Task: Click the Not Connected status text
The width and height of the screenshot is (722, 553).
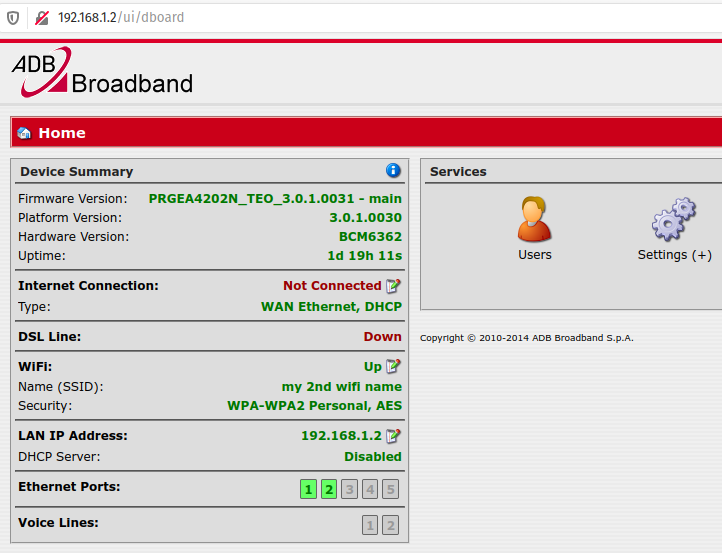Action: (x=332, y=286)
